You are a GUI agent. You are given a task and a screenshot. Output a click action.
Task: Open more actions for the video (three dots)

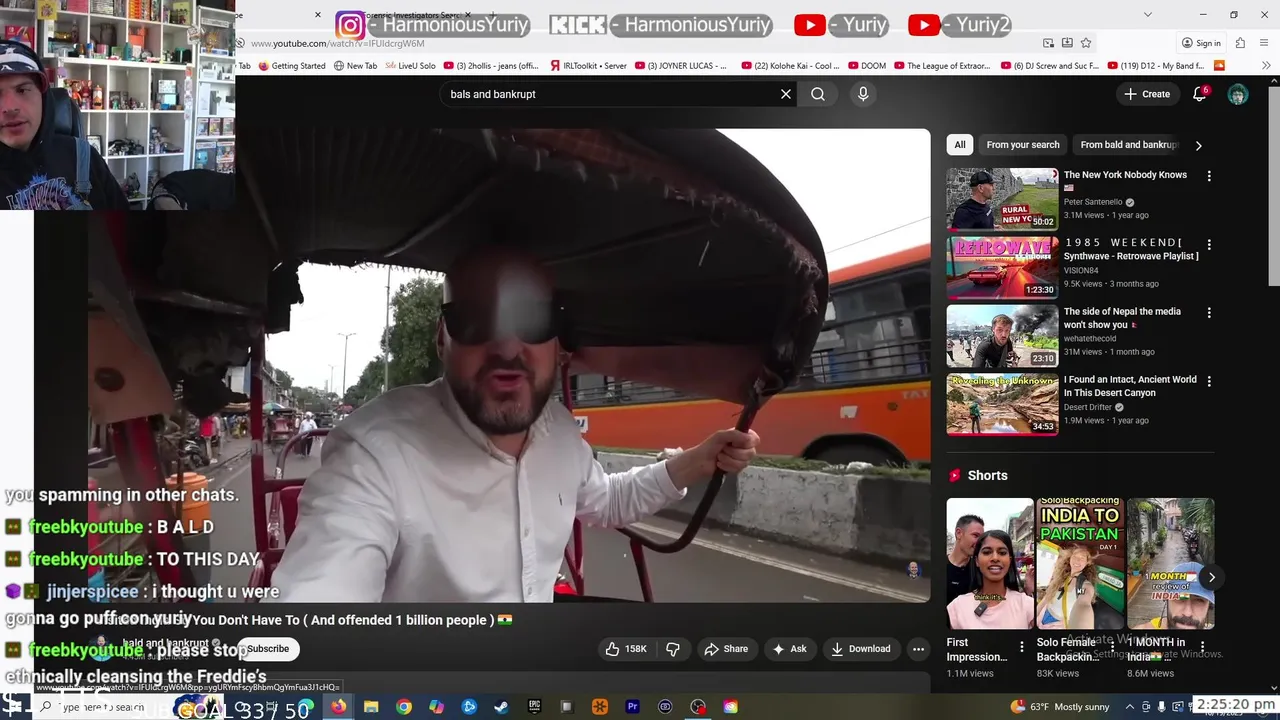tap(918, 649)
